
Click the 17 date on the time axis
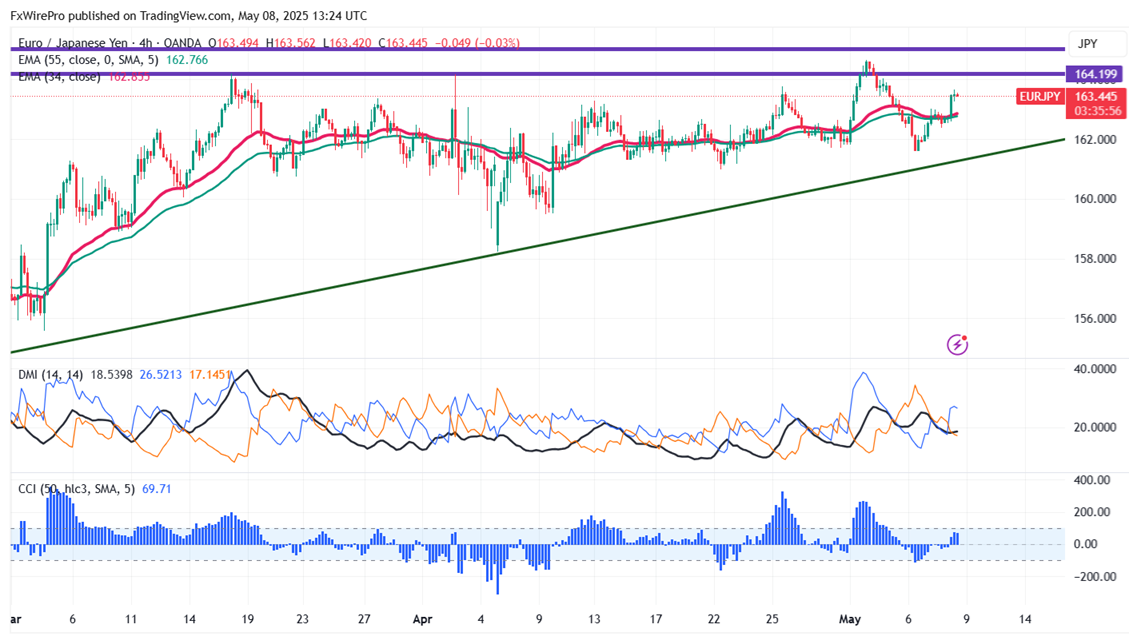coord(655,619)
